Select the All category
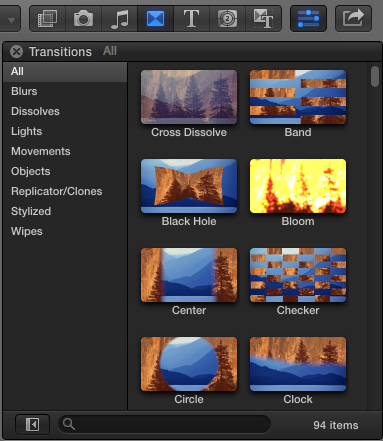This screenshot has height=441, width=383. pyautogui.click(x=65, y=71)
